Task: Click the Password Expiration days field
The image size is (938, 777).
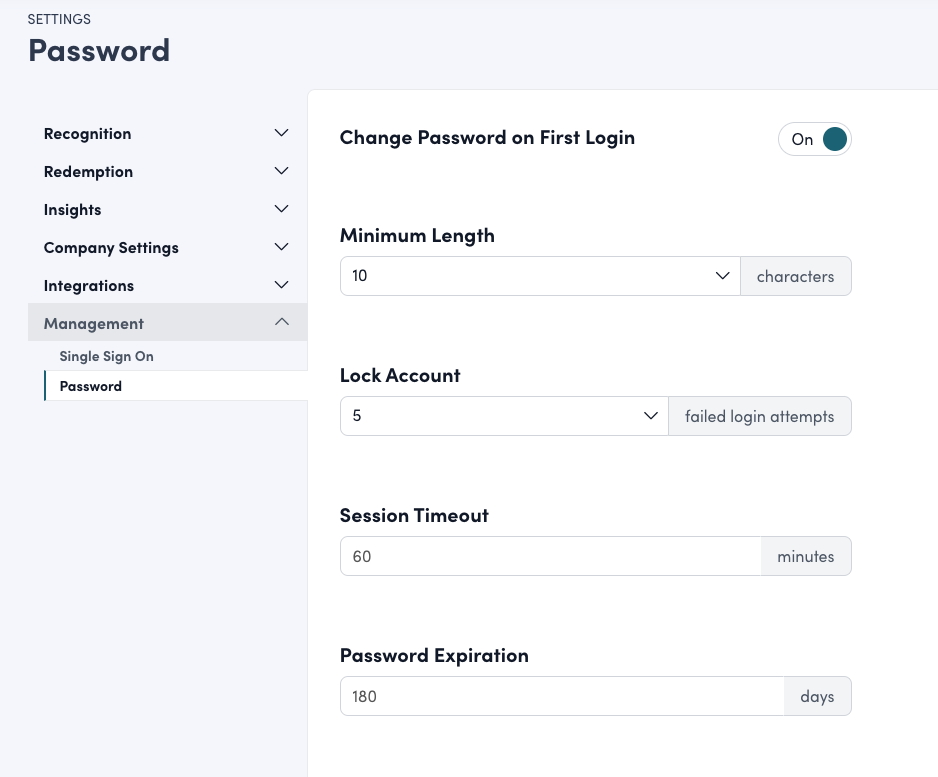Action: [562, 696]
